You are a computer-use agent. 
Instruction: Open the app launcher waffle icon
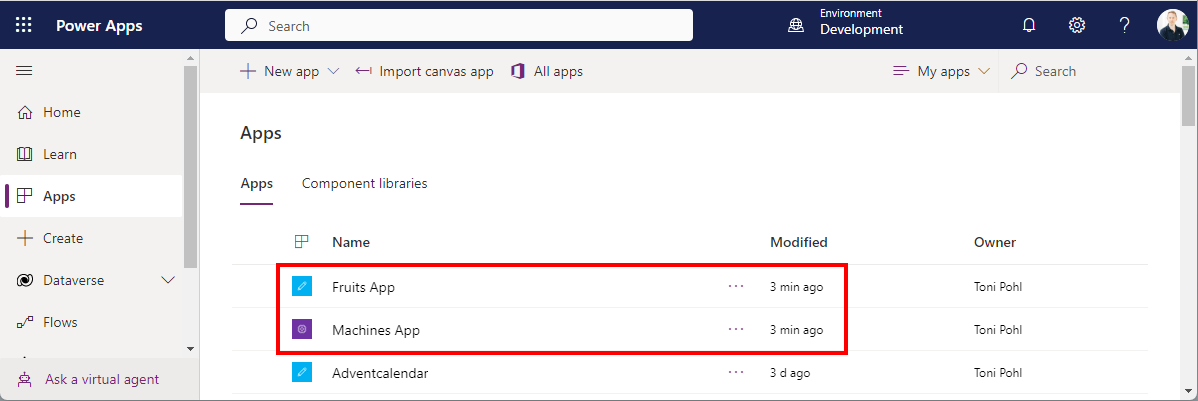pyautogui.click(x=24, y=26)
